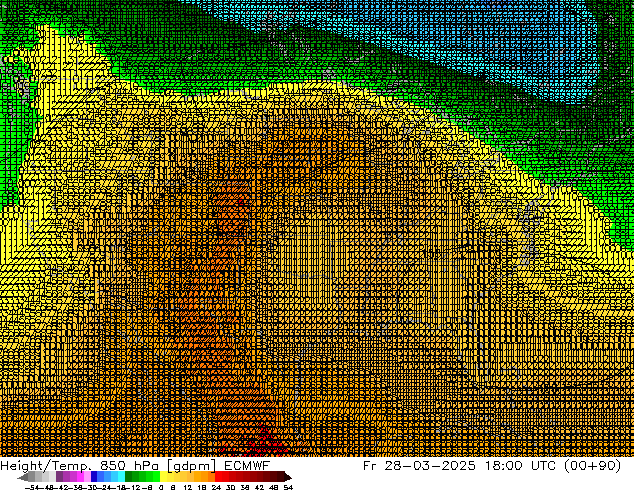Click the legend value '-54' label

pyautogui.click(x=33, y=487)
